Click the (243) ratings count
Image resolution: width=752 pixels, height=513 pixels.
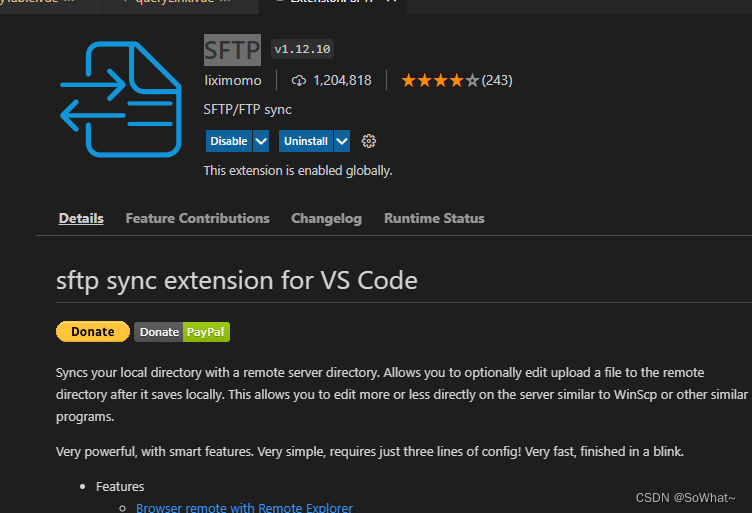coord(497,80)
